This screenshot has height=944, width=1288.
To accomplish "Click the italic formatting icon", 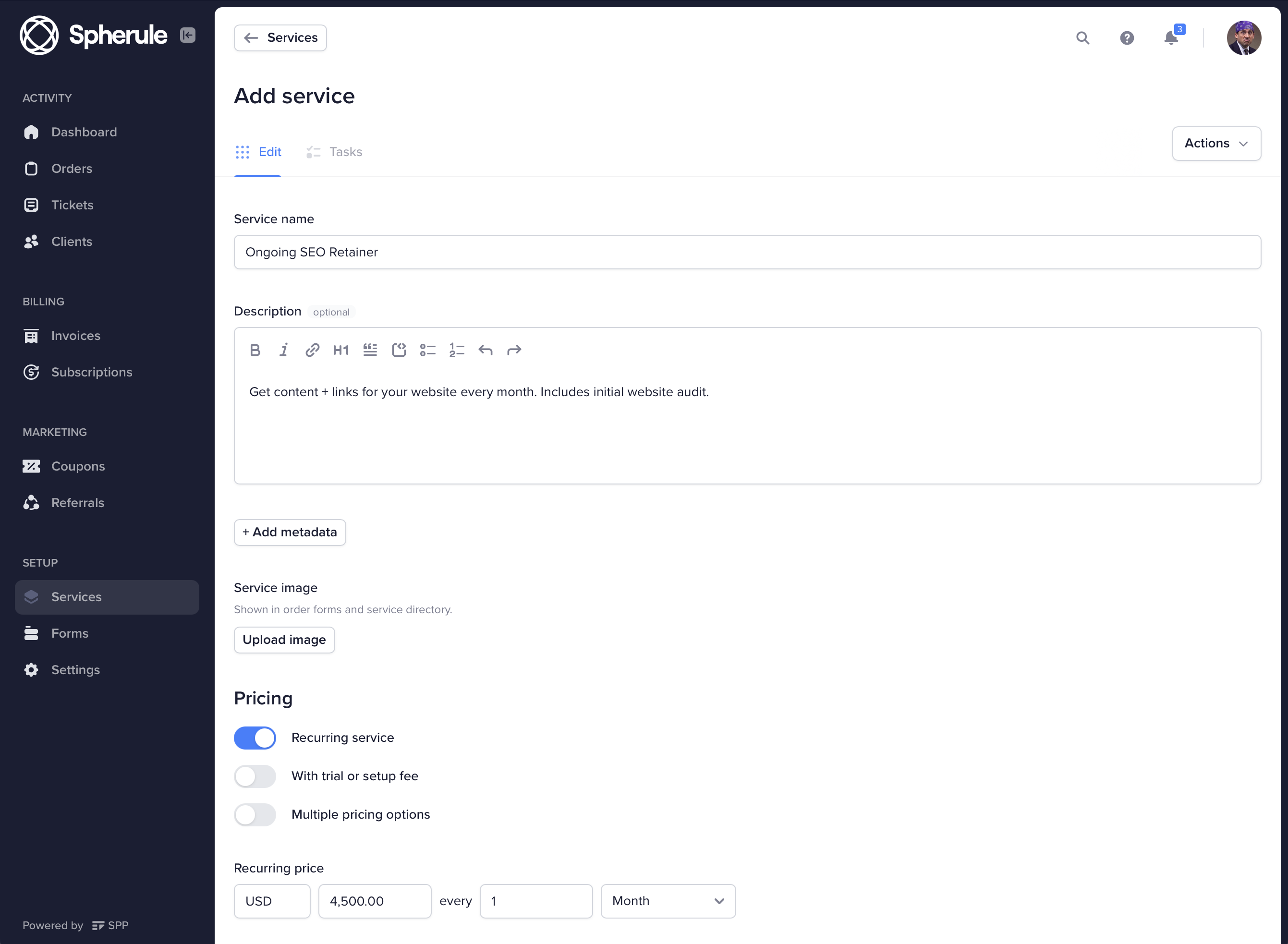I will click(x=283, y=349).
